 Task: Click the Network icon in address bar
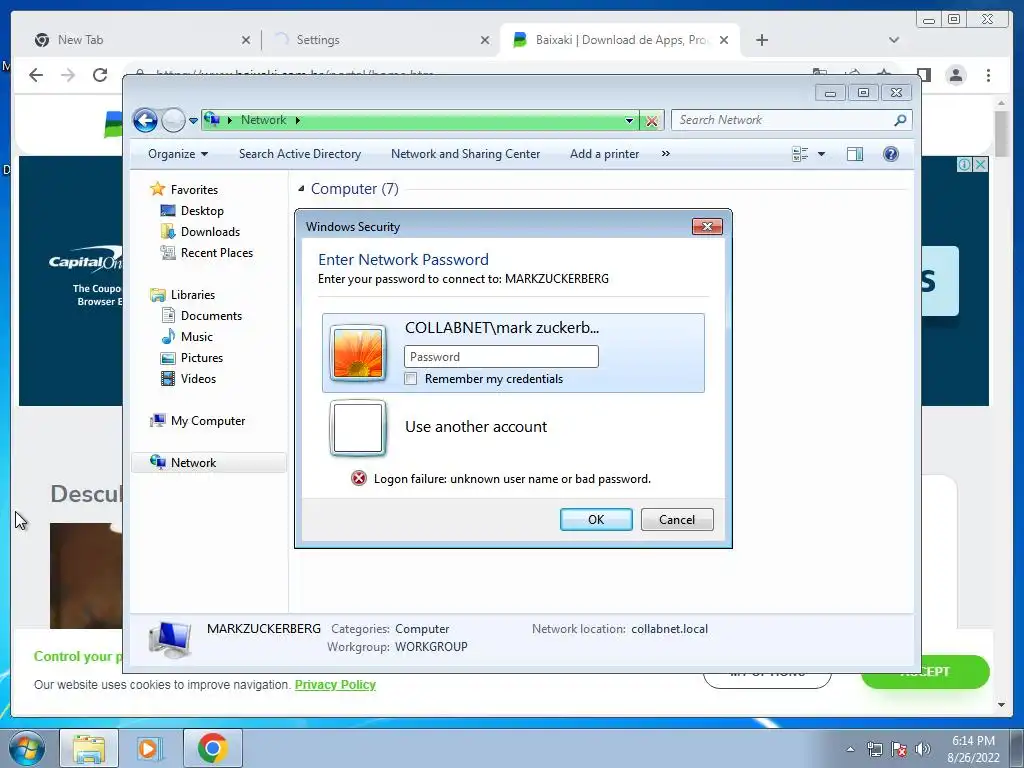click(x=212, y=120)
